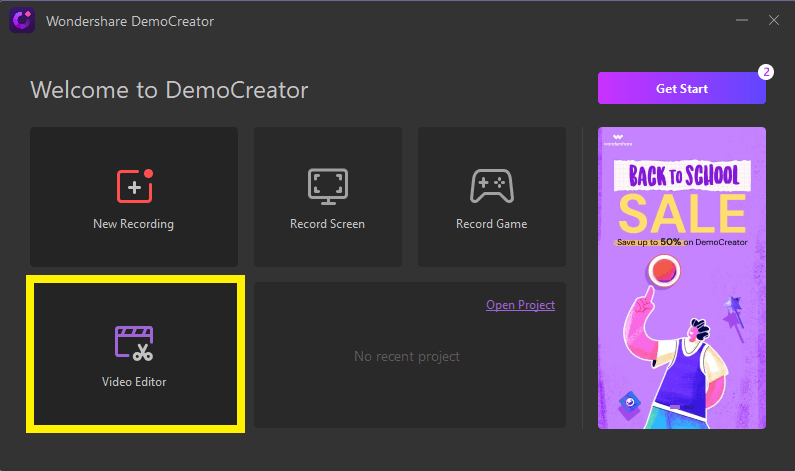Click the Record Screen monitor icon

click(x=328, y=187)
